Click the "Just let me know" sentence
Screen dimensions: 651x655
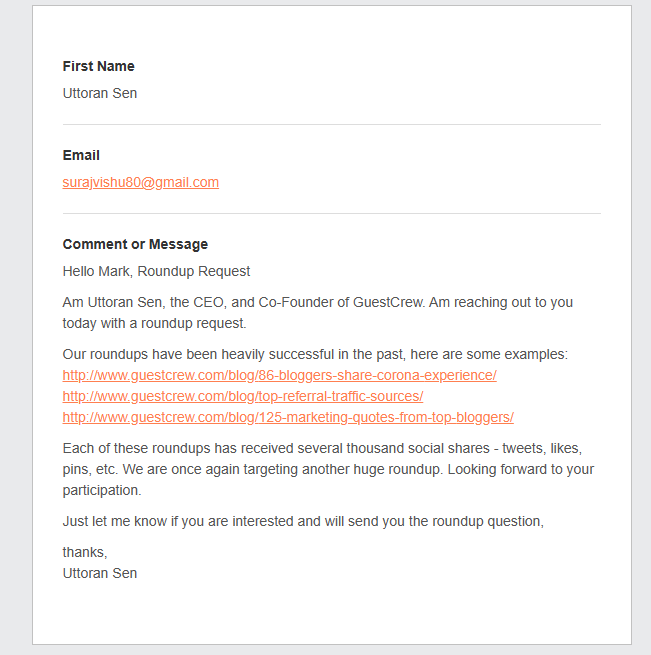coord(303,522)
